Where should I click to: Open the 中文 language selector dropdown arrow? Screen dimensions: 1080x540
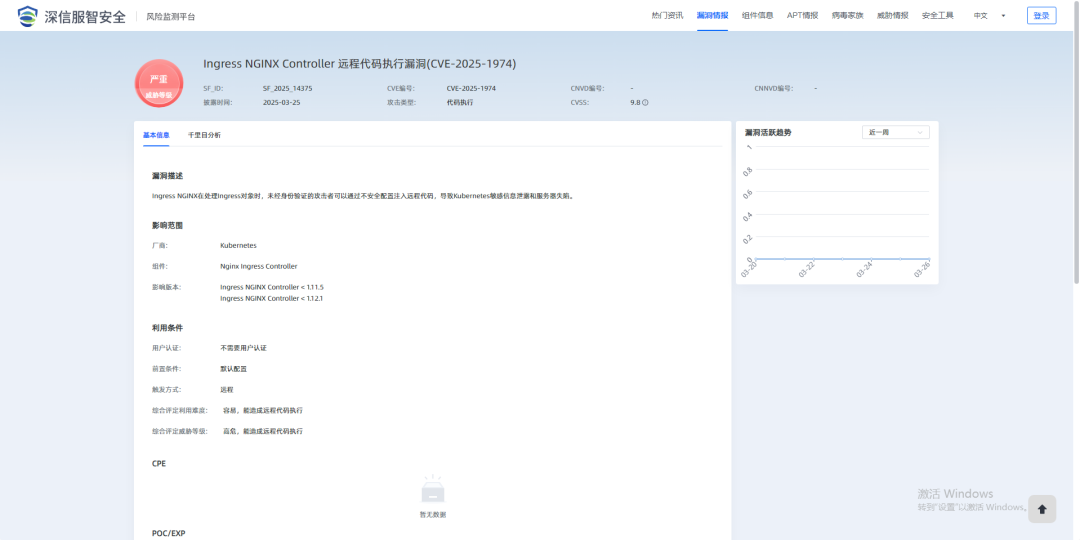point(1003,16)
